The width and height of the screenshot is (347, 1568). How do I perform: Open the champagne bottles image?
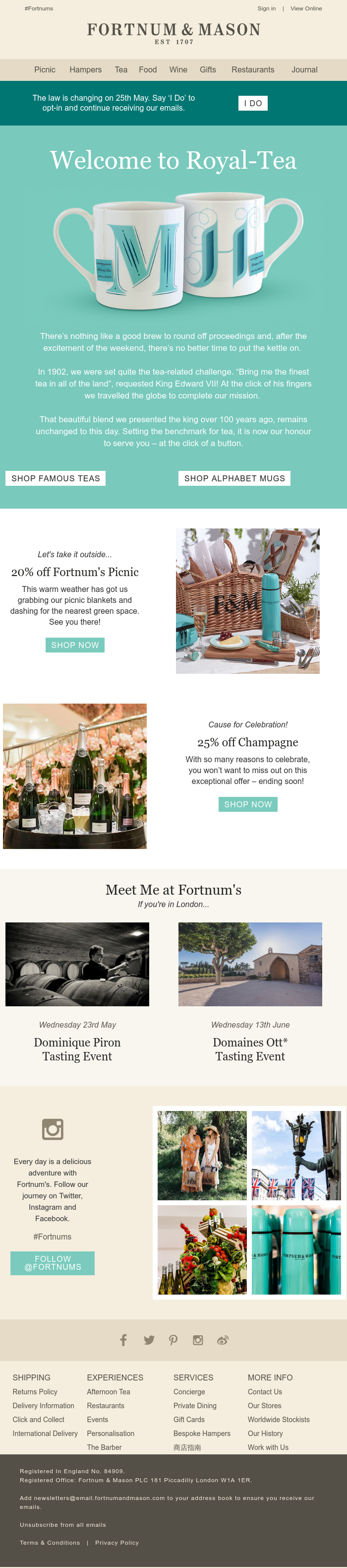point(75,776)
